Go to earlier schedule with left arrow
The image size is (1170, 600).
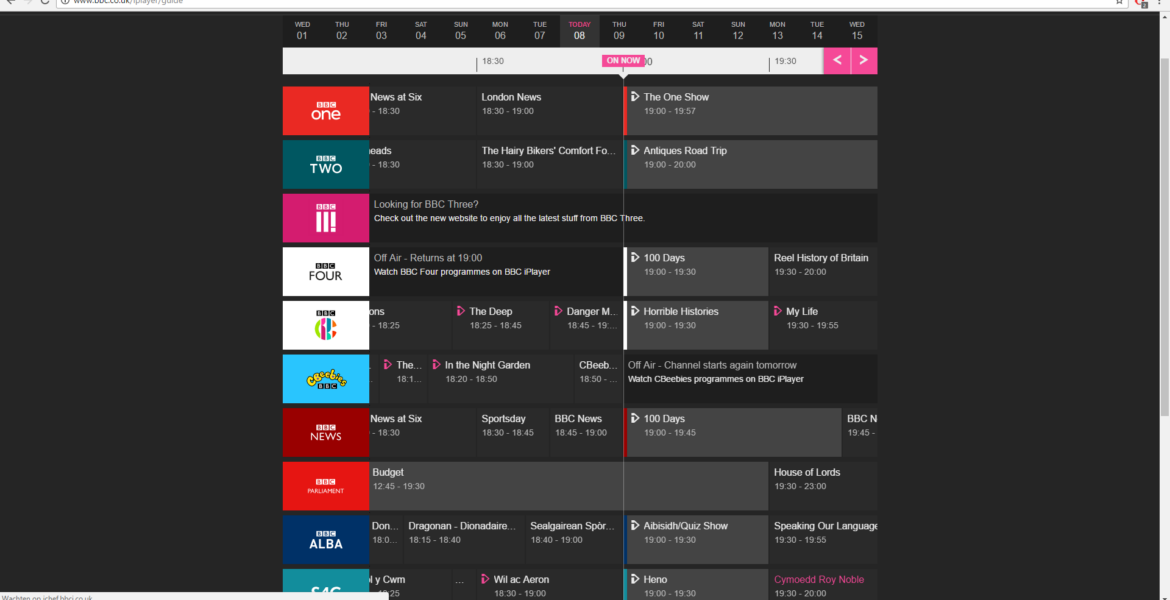[x=837, y=61]
